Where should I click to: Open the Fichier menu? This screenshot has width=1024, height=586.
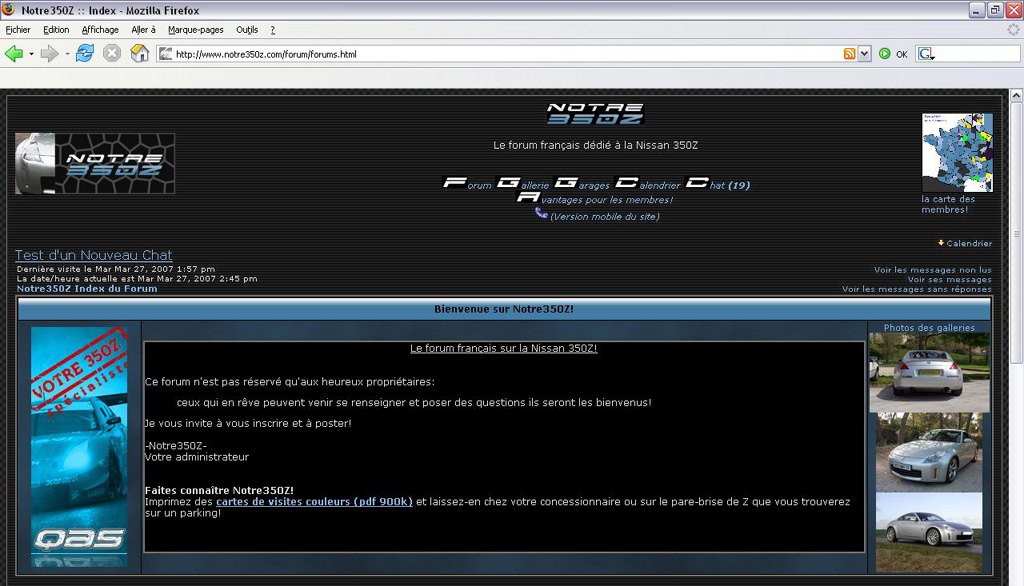[x=18, y=30]
